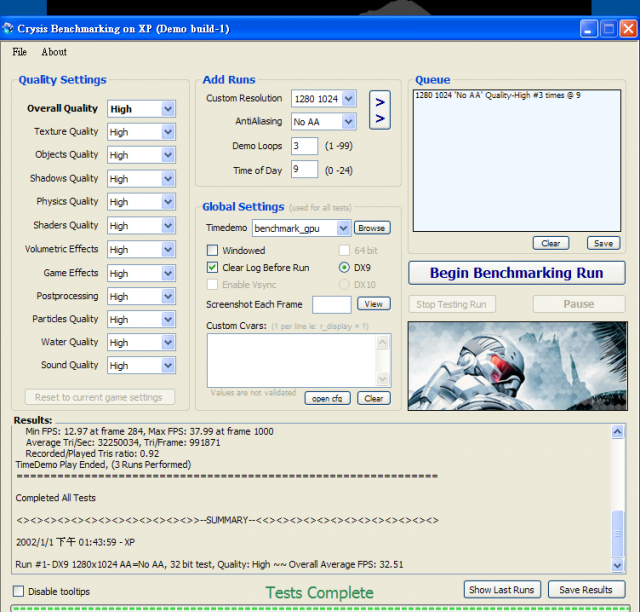Select the DX10 radio button
Screen dimensions: 640x612
tap(344, 284)
